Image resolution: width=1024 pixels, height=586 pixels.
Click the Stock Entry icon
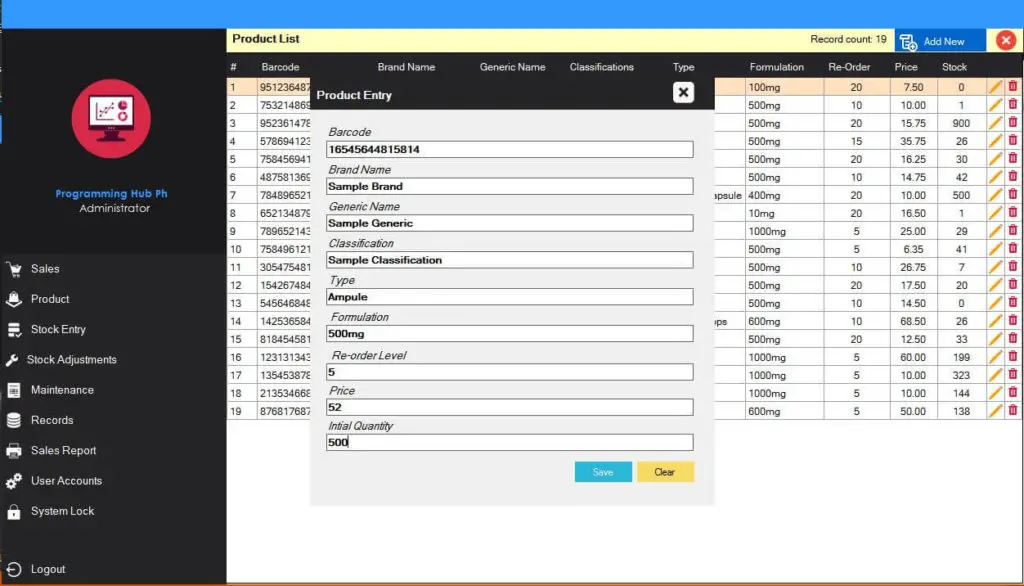point(15,329)
